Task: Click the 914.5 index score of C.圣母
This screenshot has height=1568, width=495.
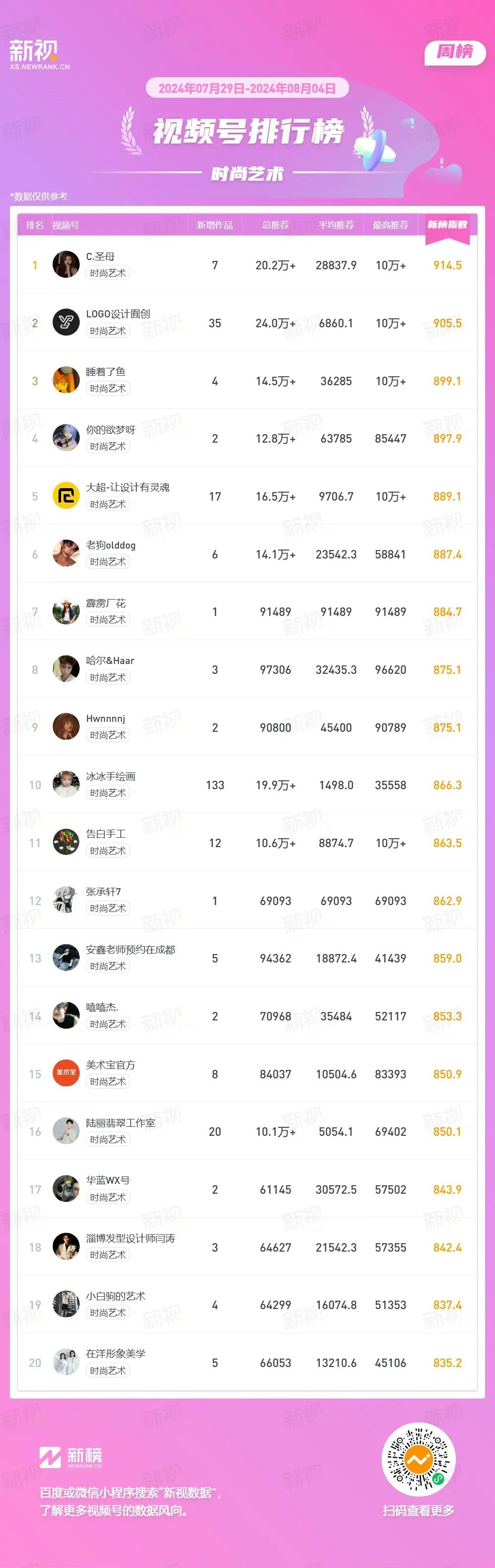Action: coord(447,265)
